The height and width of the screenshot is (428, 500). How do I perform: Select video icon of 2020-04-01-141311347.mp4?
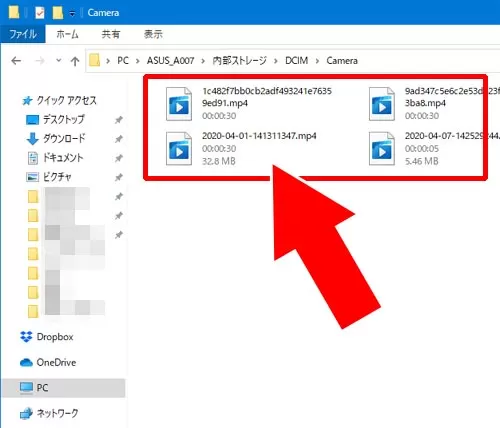click(x=179, y=148)
